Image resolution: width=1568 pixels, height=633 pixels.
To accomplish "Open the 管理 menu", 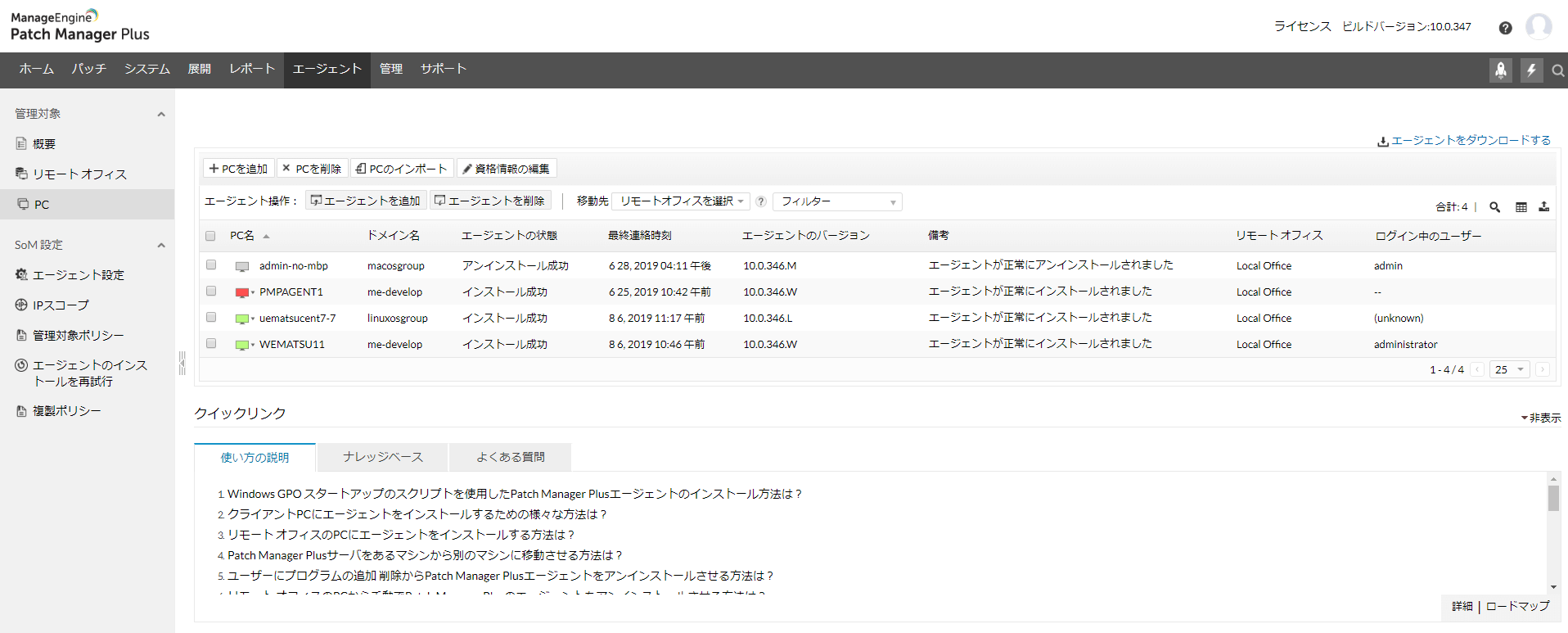I will click(391, 70).
